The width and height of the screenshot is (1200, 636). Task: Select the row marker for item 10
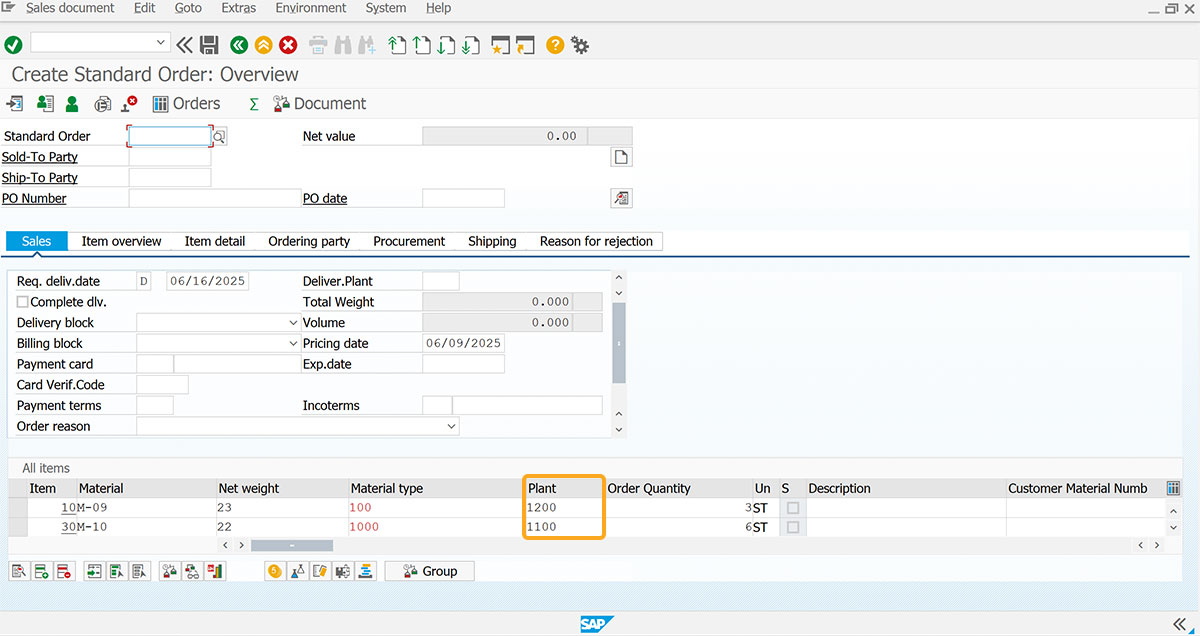17,508
